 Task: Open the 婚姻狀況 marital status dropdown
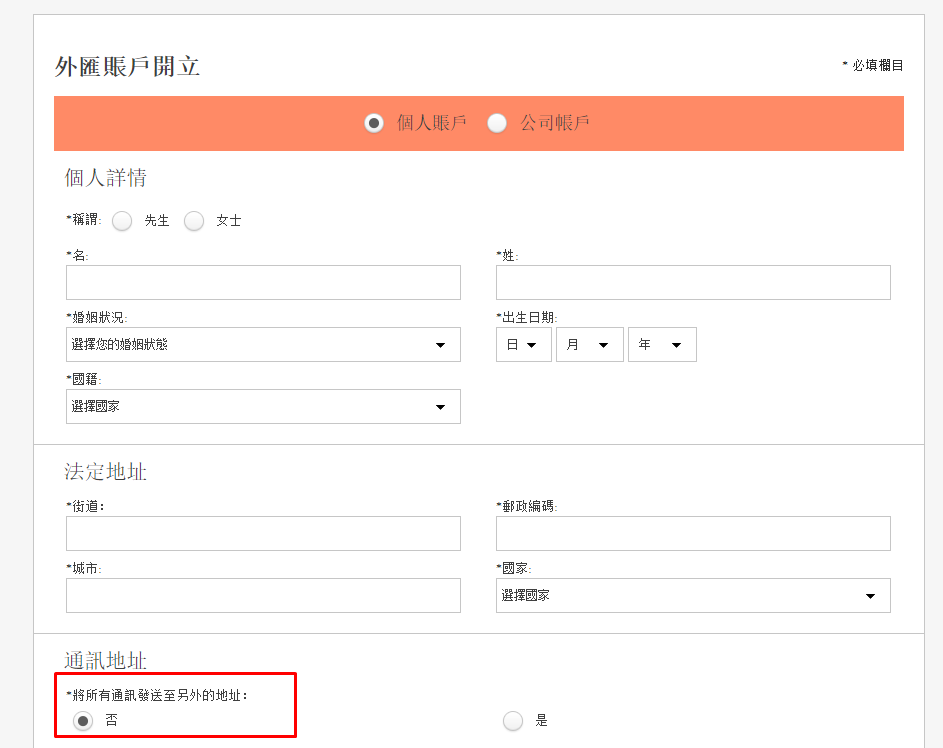(x=263, y=345)
